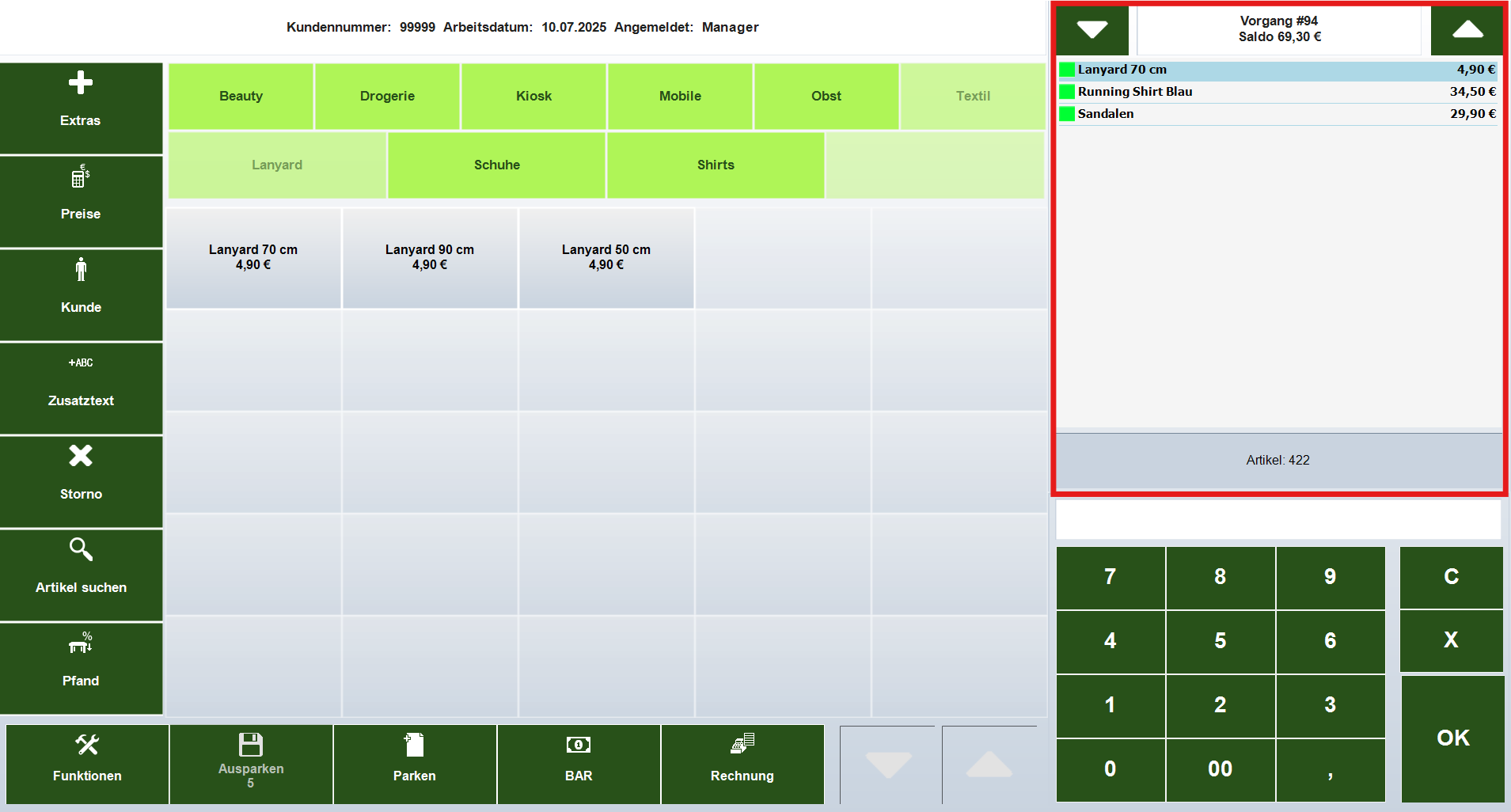Open Funktionen tools icon
The width and height of the screenshot is (1511, 812).
pos(87,745)
